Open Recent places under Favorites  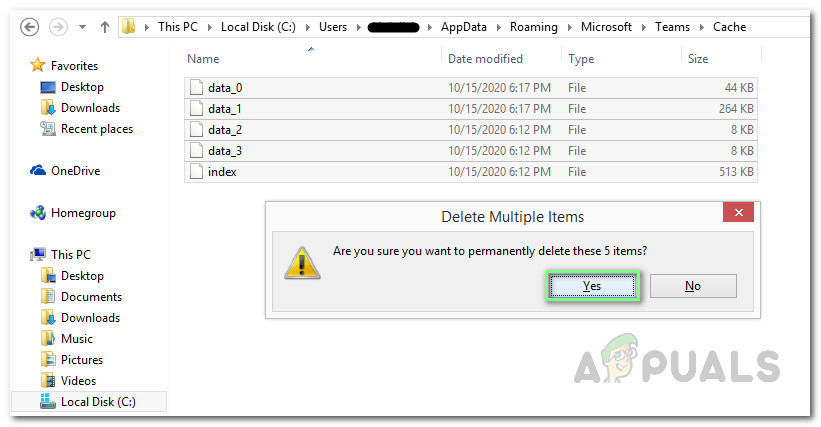(96, 129)
